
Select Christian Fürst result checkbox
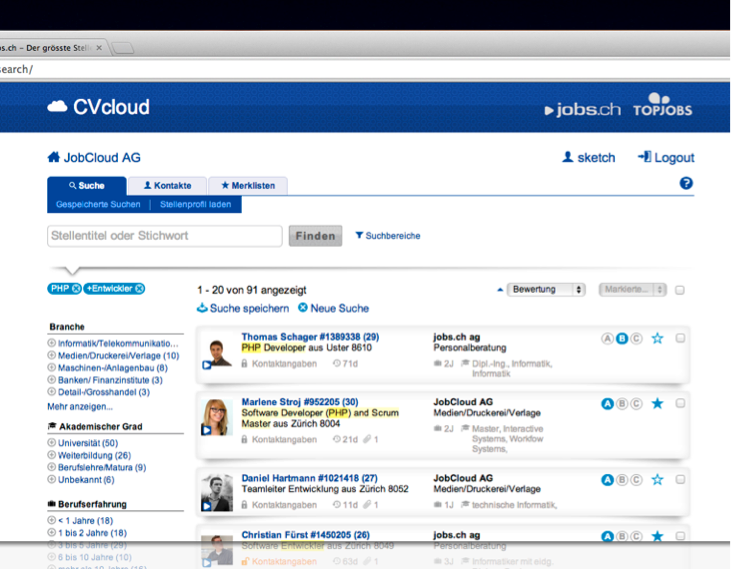point(680,536)
